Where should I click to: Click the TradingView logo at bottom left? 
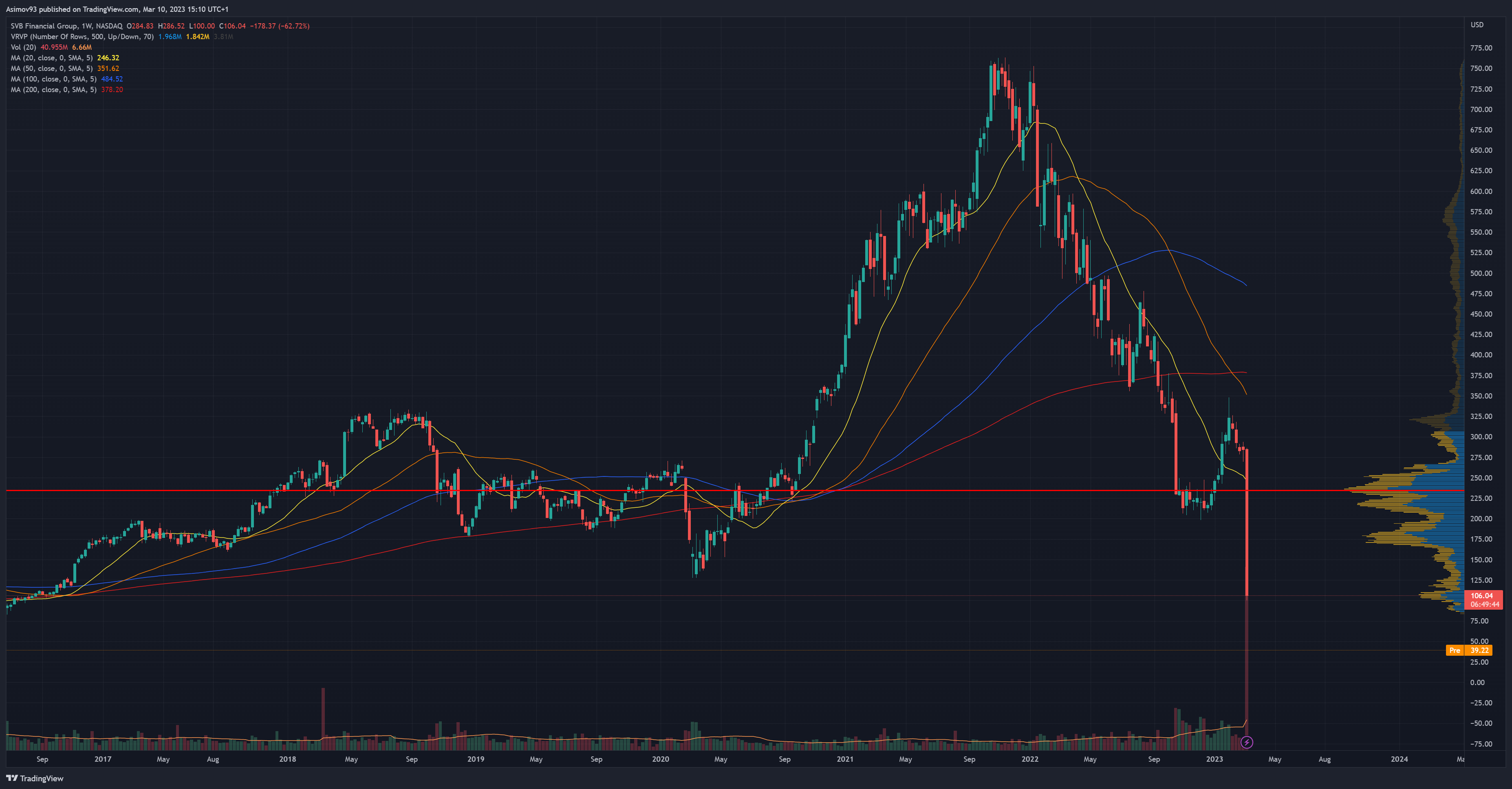tap(35, 778)
